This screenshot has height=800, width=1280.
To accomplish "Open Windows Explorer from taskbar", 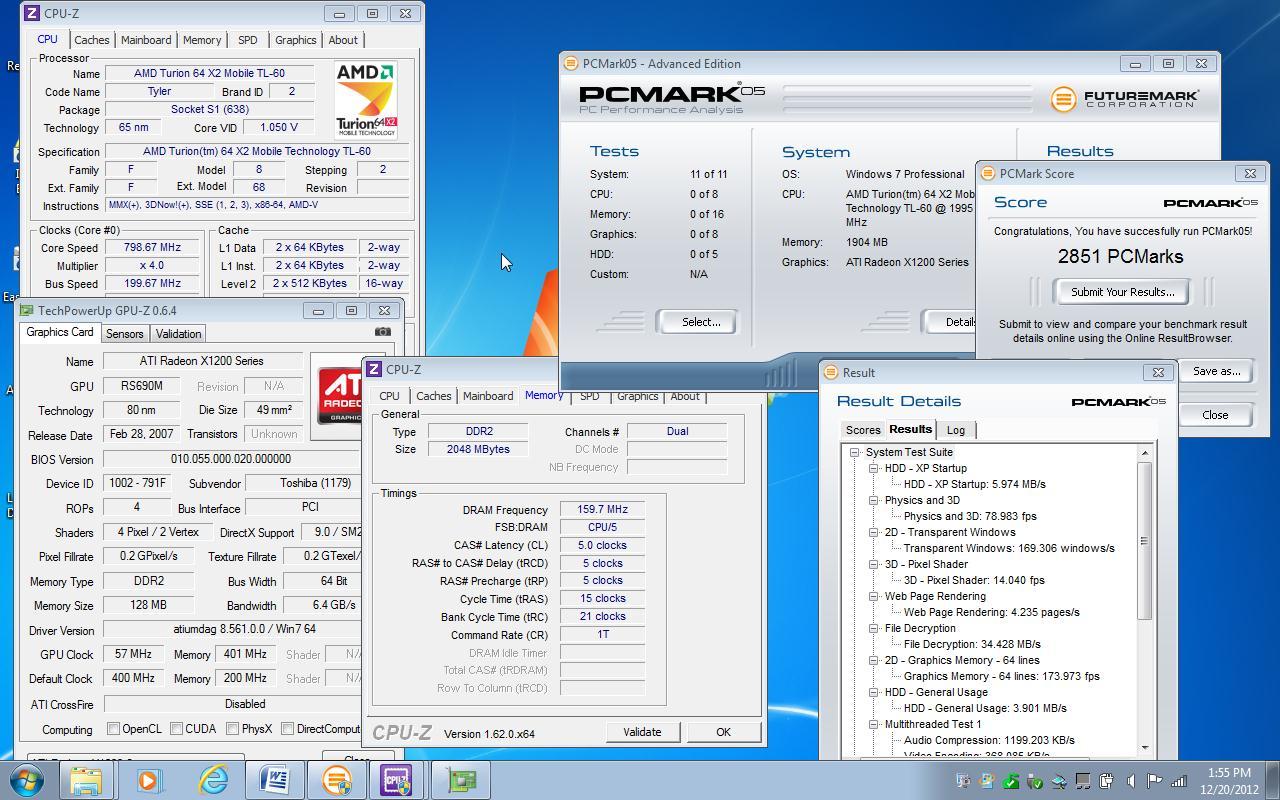I will click(x=87, y=780).
